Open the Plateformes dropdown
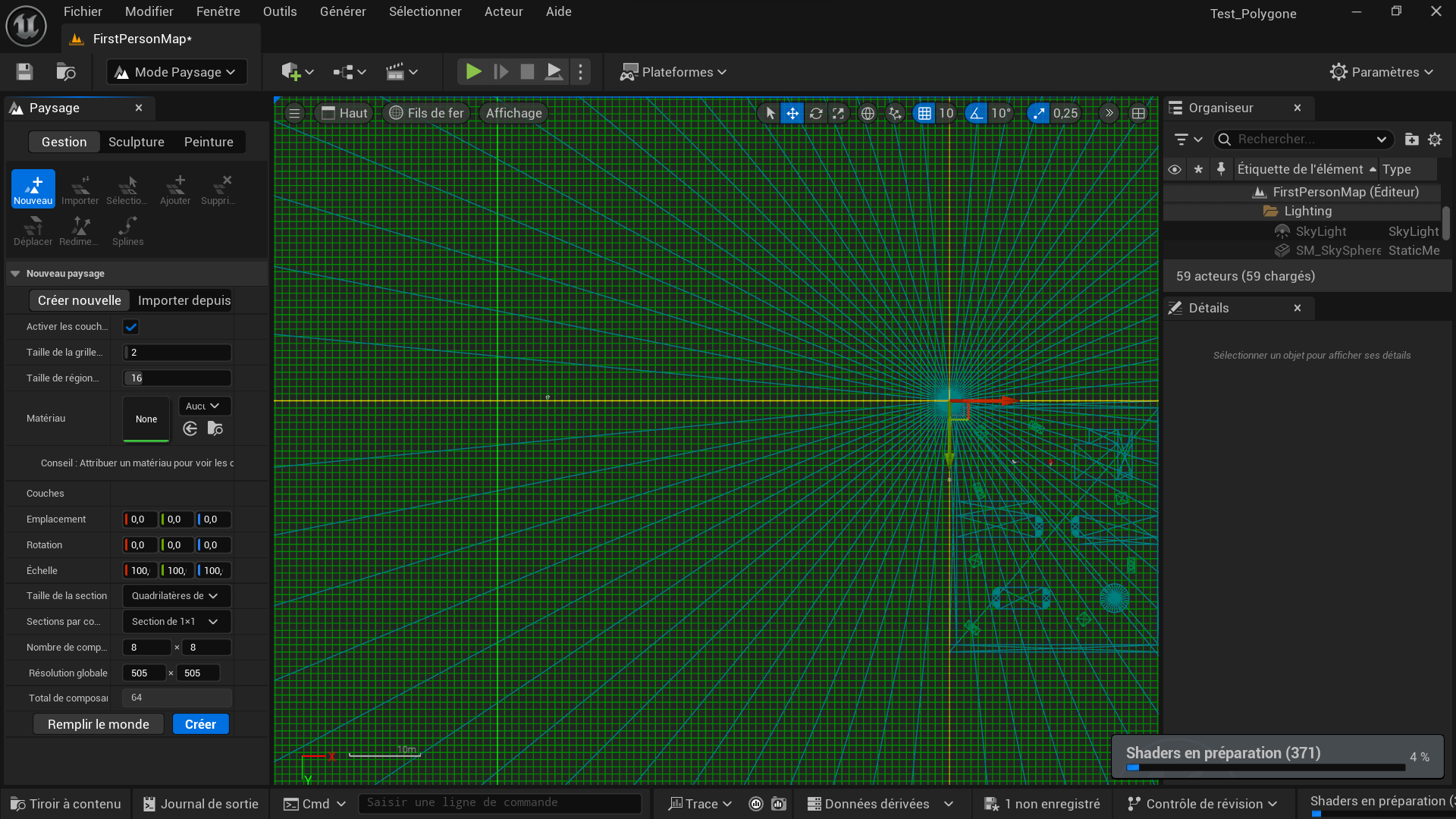This screenshot has width=1456, height=819. point(673,72)
